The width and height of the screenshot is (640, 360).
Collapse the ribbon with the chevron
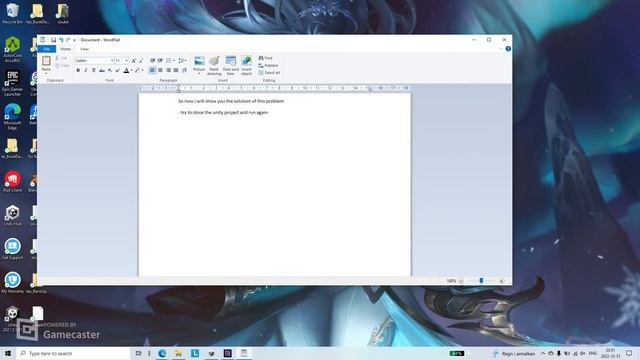point(501,49)
